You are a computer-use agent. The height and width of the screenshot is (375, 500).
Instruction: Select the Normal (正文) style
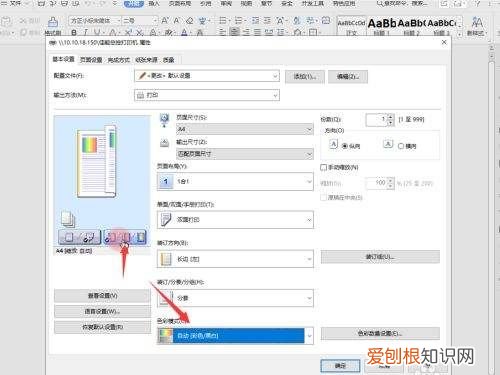click(352, 26)
